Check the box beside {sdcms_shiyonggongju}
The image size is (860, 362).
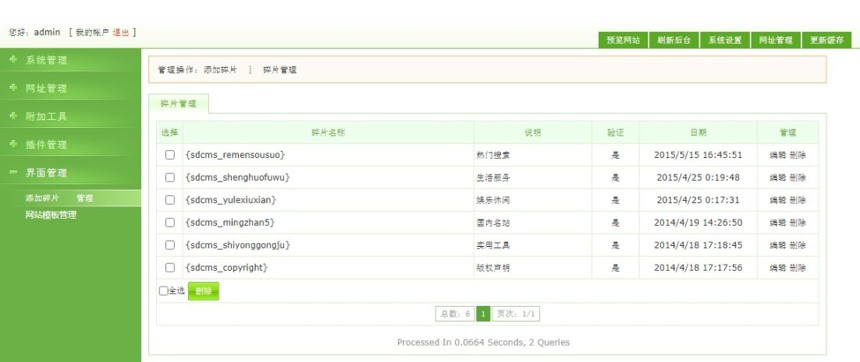pyautogui.click(x=170, y=245)
